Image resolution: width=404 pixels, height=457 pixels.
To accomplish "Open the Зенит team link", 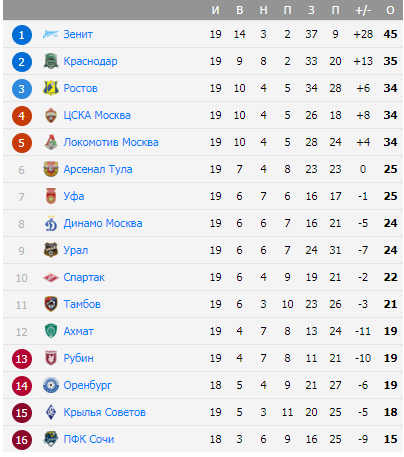I will point(78,34).
